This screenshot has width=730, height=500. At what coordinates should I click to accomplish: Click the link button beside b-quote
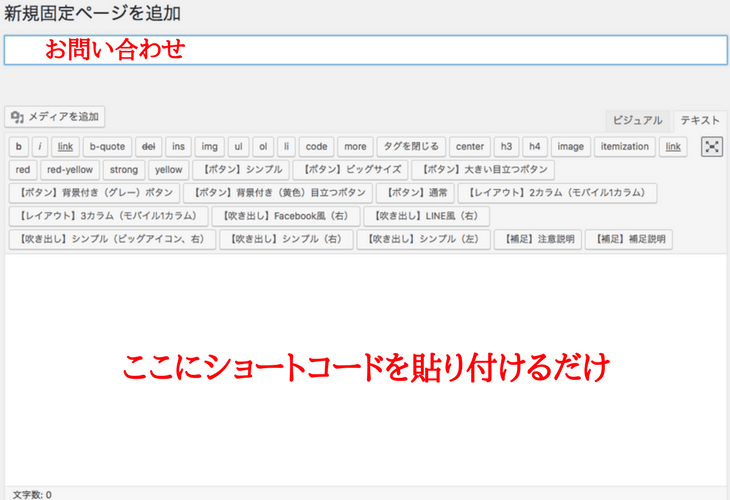point(65,147)
